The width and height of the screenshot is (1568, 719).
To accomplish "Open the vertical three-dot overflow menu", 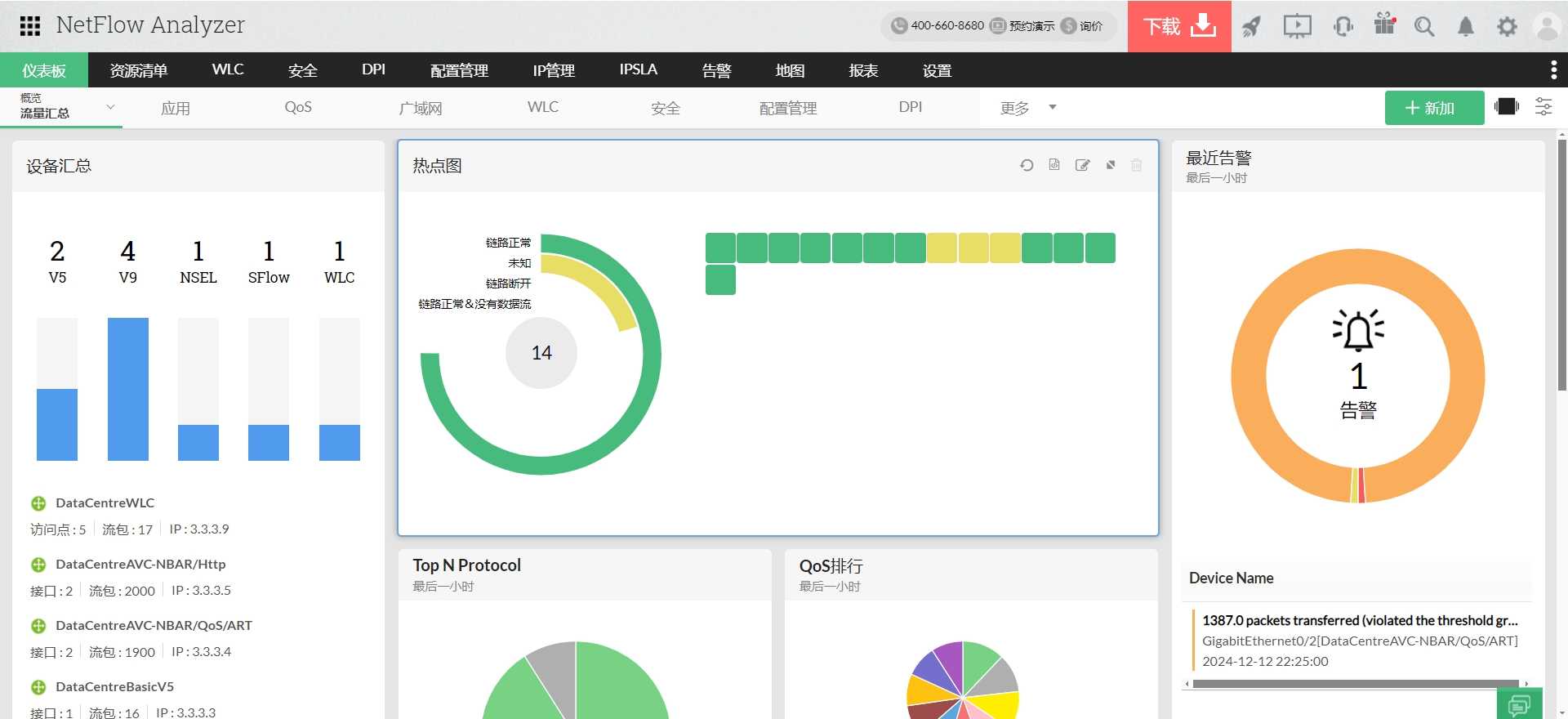I will click(x=1553, y=70).
